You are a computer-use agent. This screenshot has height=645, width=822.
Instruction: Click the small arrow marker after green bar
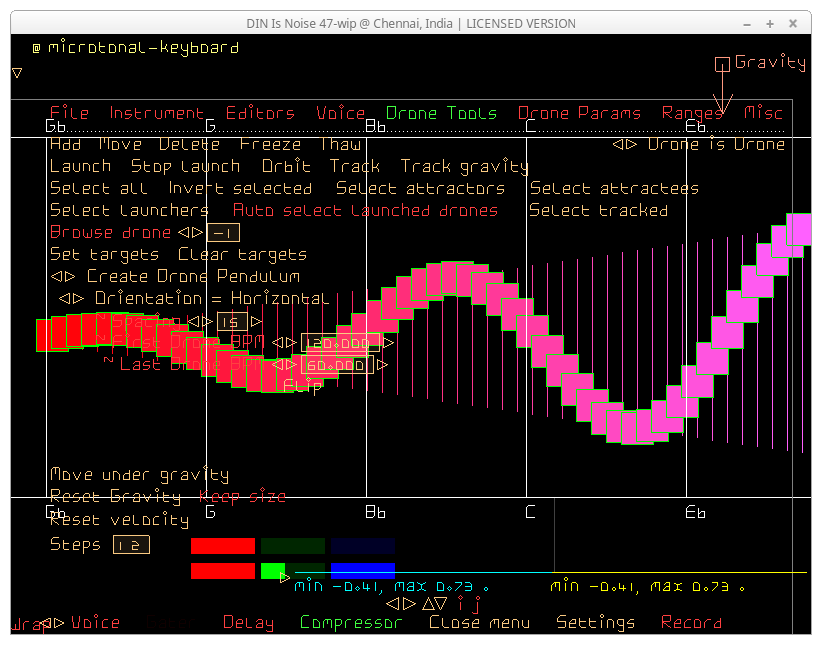pyautogui.click(x=286, y=577)
